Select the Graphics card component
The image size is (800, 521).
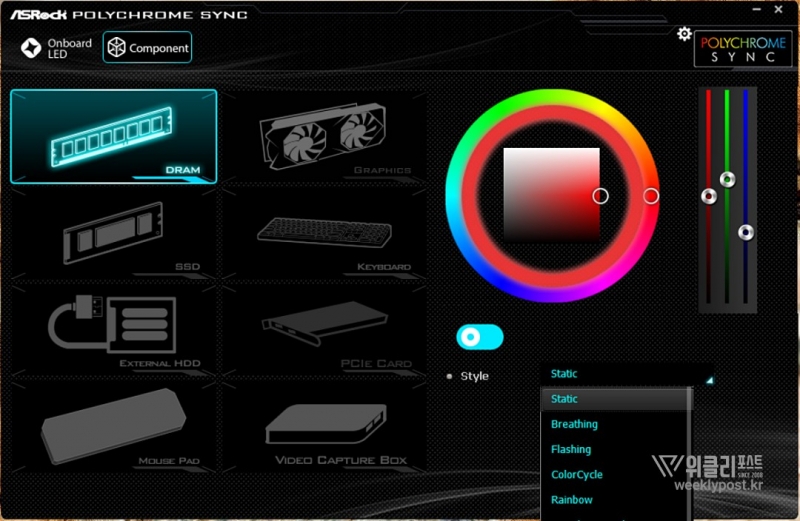click(322, 136)
